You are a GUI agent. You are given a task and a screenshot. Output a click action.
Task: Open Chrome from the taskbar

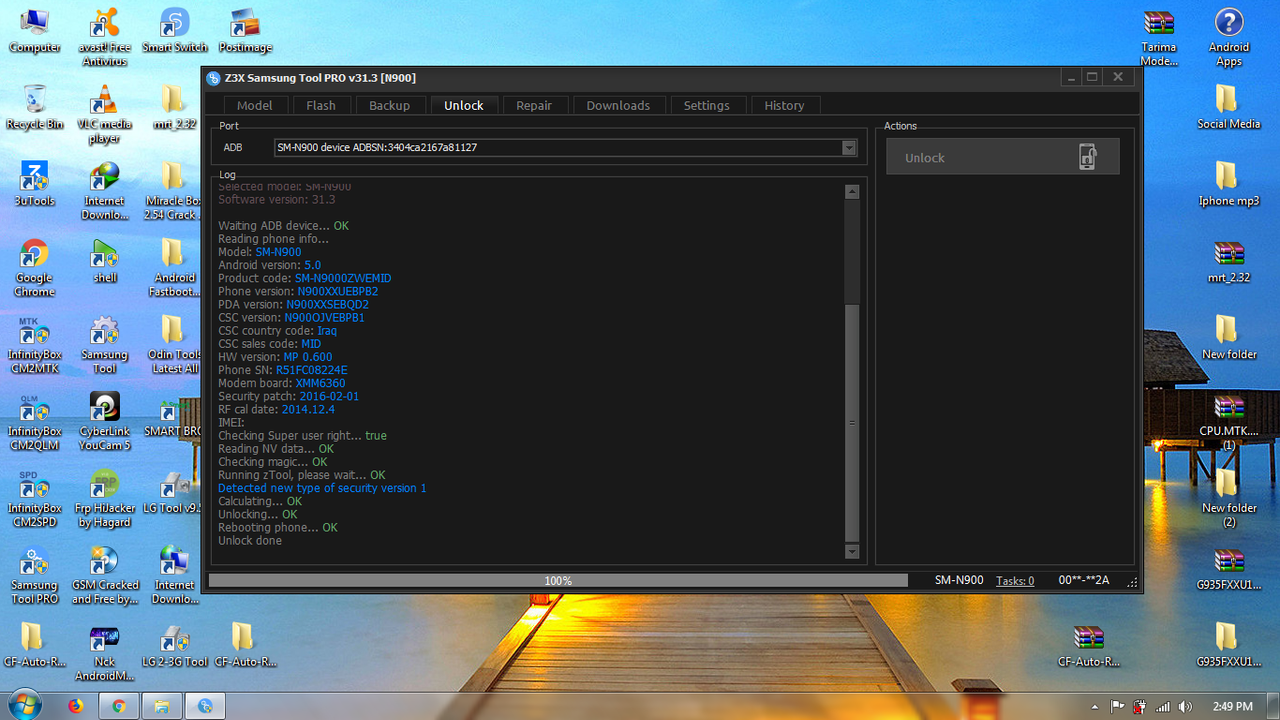click(x=118, y=706)
